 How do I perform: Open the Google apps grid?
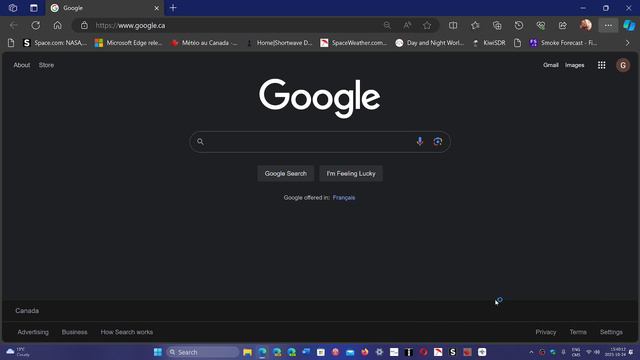[x=602, y=65]
